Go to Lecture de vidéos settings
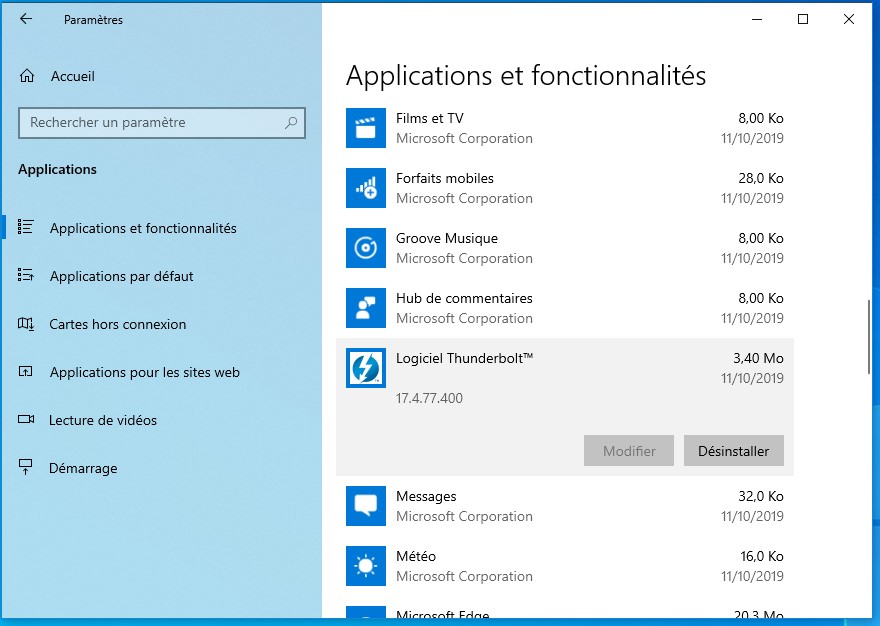The height and width of the screenshot is (626, 880). (x=103, y=420)
